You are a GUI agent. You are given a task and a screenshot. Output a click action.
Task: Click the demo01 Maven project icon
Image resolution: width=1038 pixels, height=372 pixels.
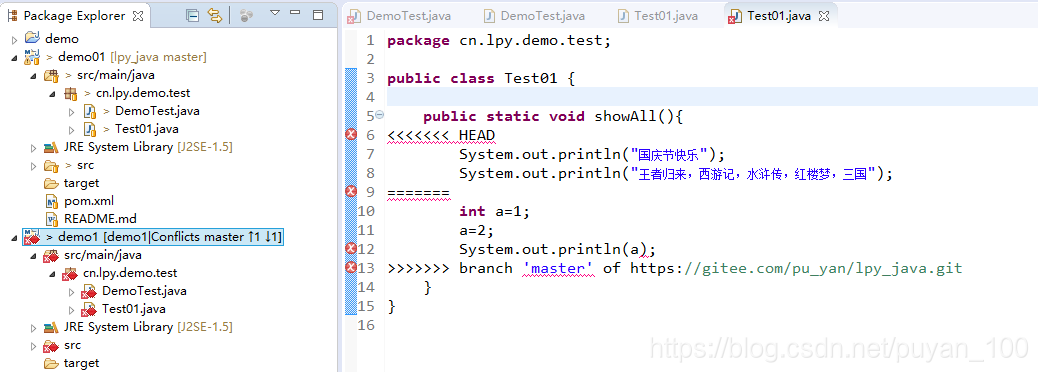tap(32, 57)
